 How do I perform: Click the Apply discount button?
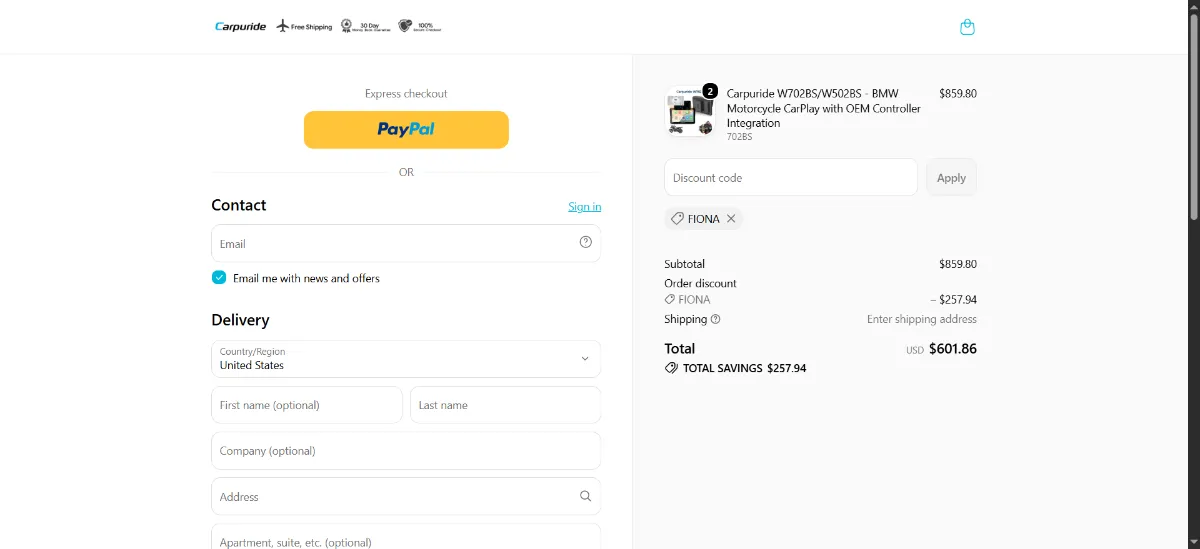(x=951, y=177)
